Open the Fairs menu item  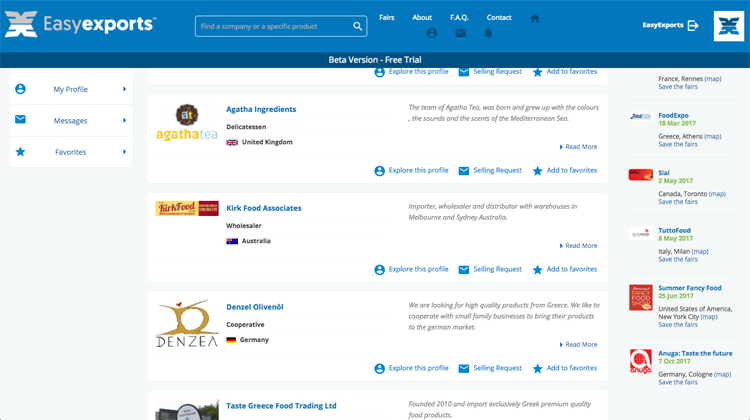(386, 17)
